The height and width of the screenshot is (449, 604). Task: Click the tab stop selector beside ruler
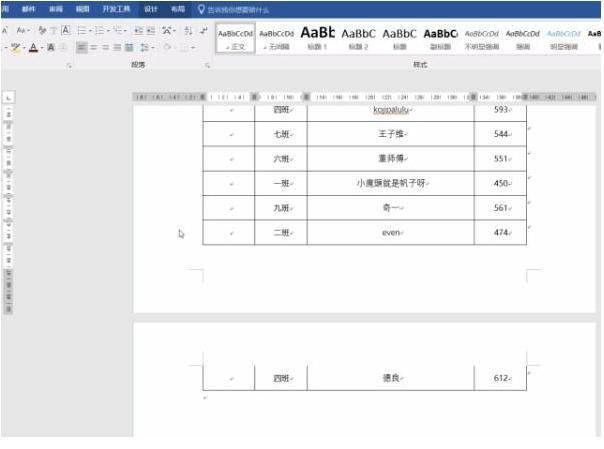8,98
